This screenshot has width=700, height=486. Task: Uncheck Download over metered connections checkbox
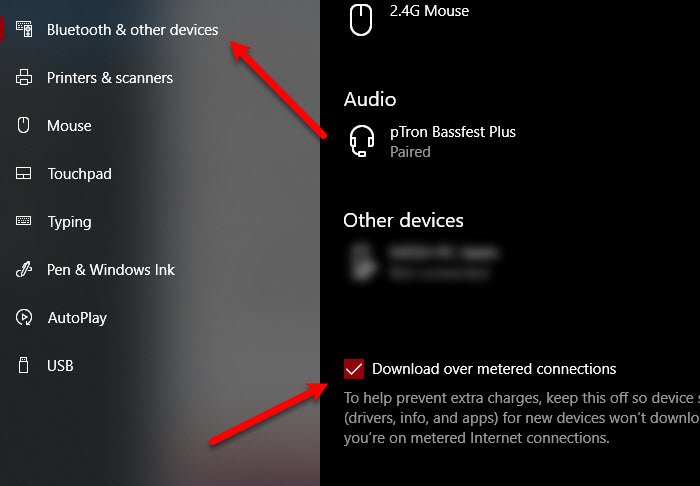(354, 369)
